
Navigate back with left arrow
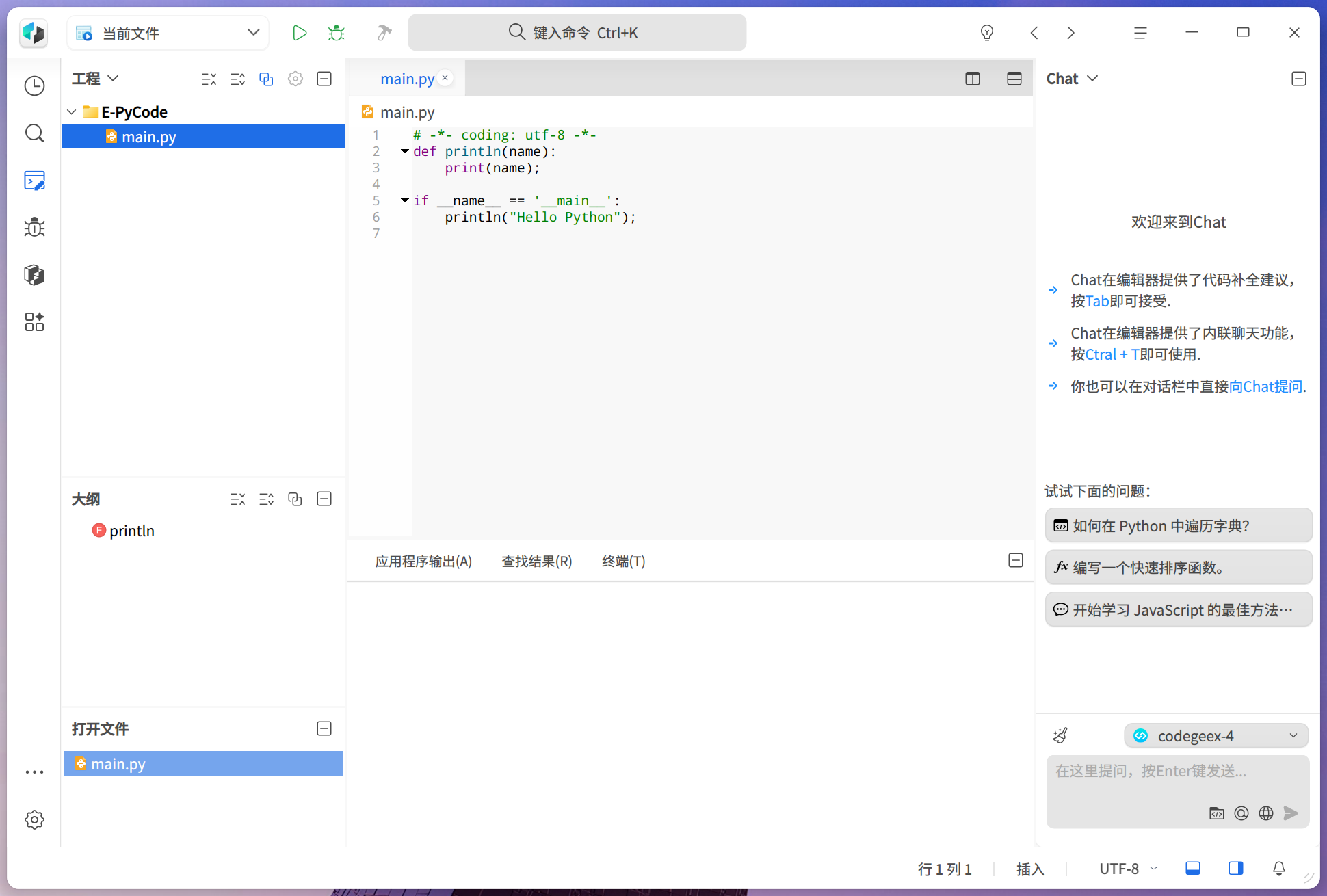point(1034,33)
